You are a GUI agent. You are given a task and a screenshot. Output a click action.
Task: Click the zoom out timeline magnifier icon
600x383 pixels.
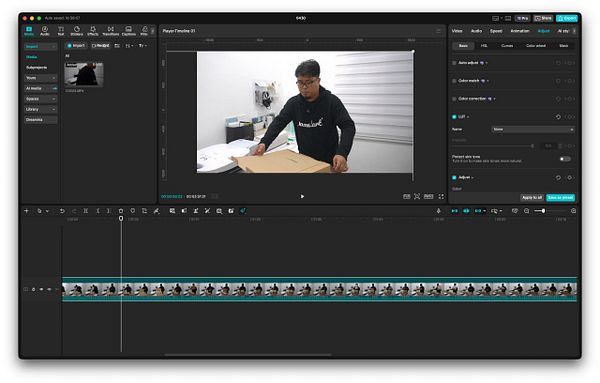527,211
